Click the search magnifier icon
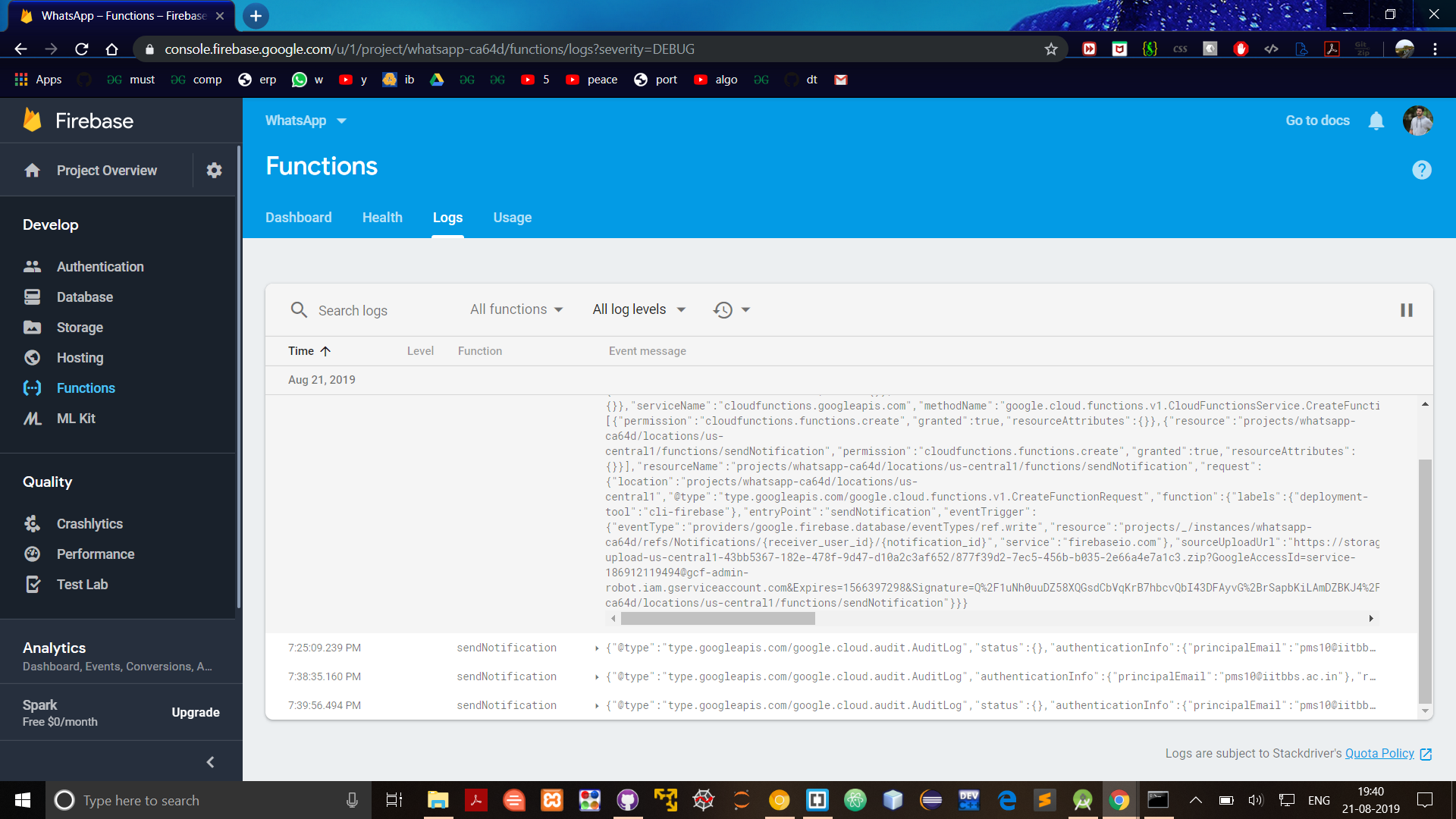This screenshot has width=1456, height=819. point(299,310)
